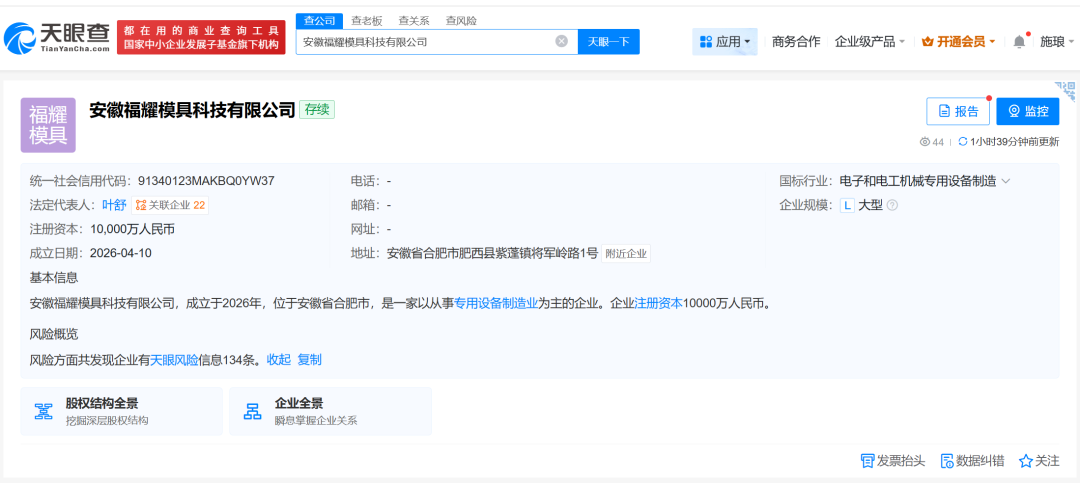Click the company title 安徽福耀模具科技有限公司
This screenshot has width=1080, height=483.
pyautogui.click(x=192, y=110)
